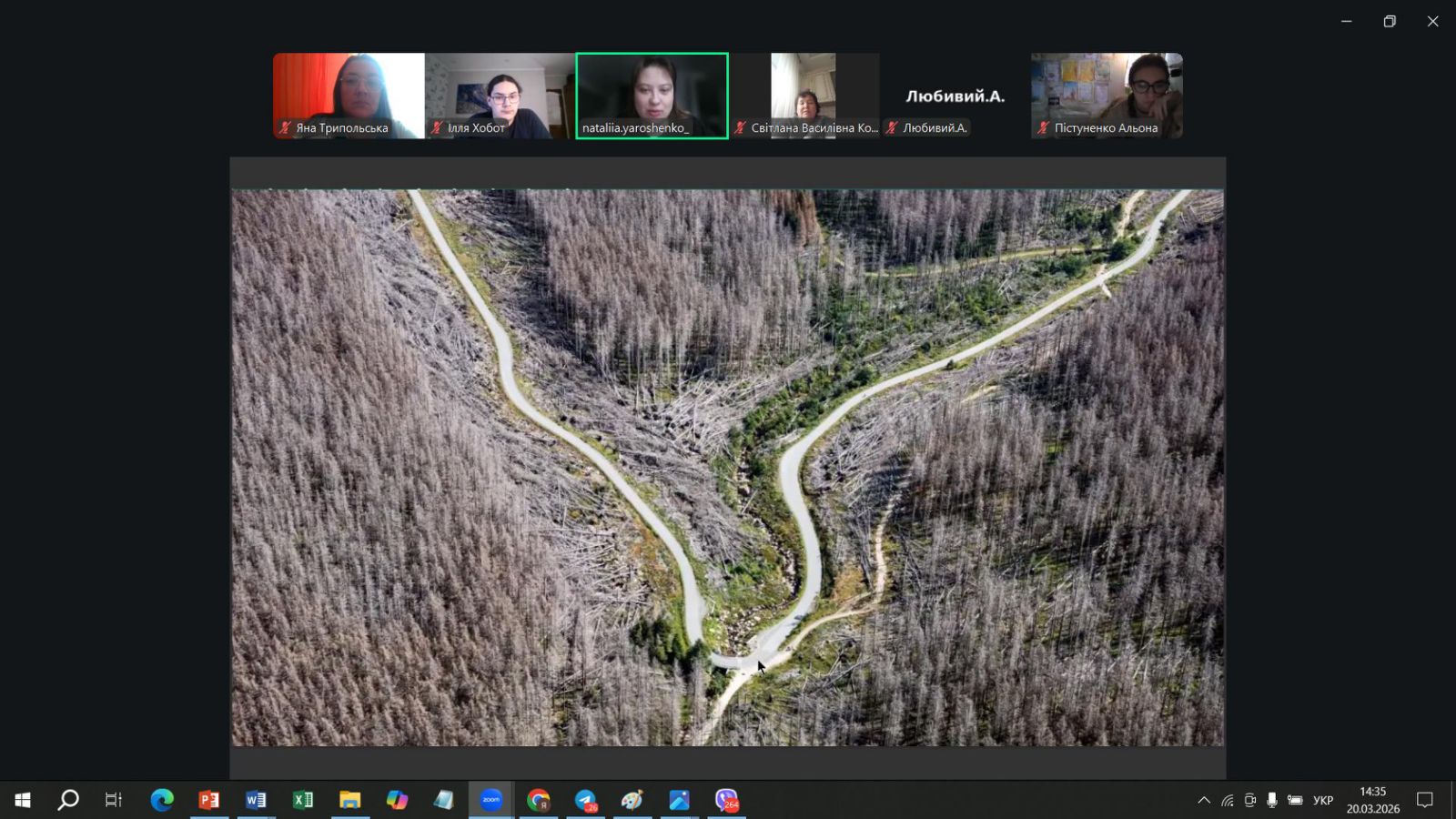The image size is (1456, 819).
Task: Open Excel from the taskbar
Action: (303, 800)
